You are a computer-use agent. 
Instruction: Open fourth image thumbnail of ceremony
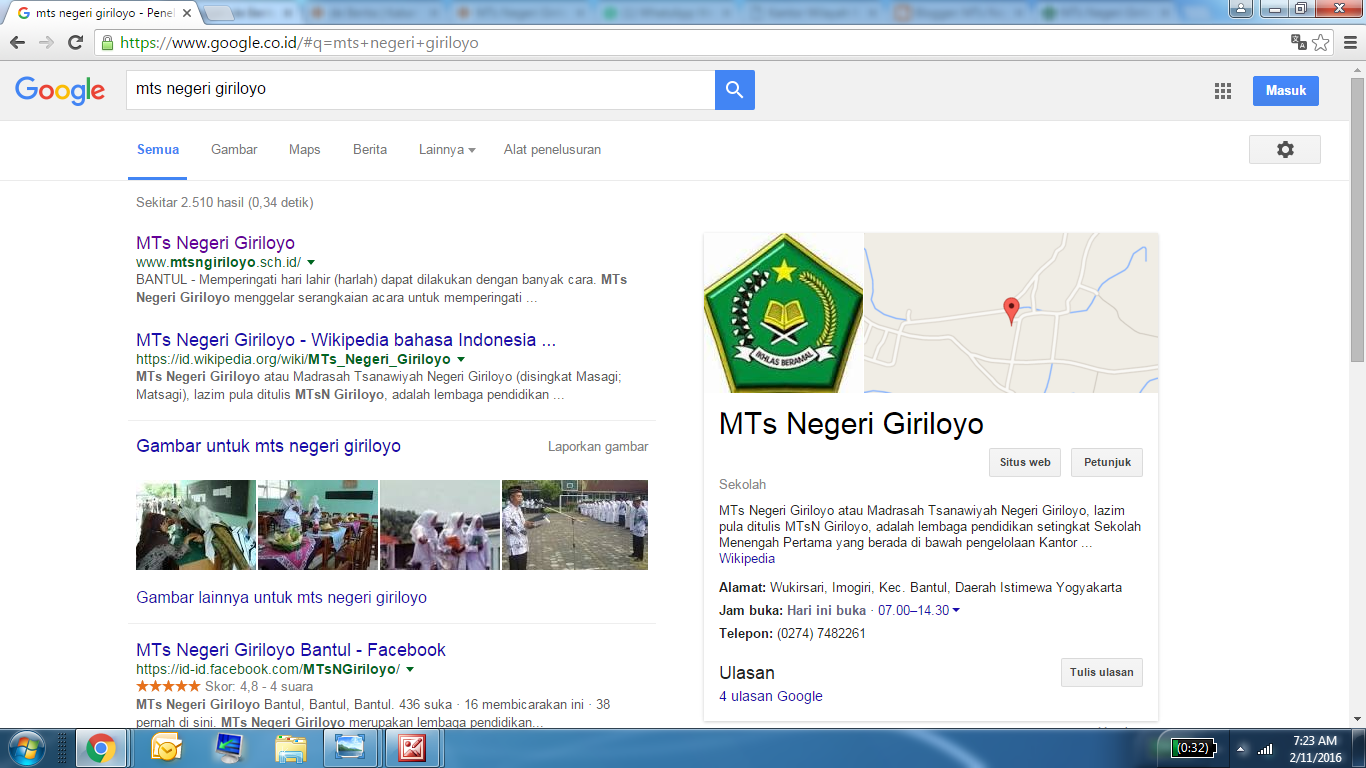[x=575, y=525]
